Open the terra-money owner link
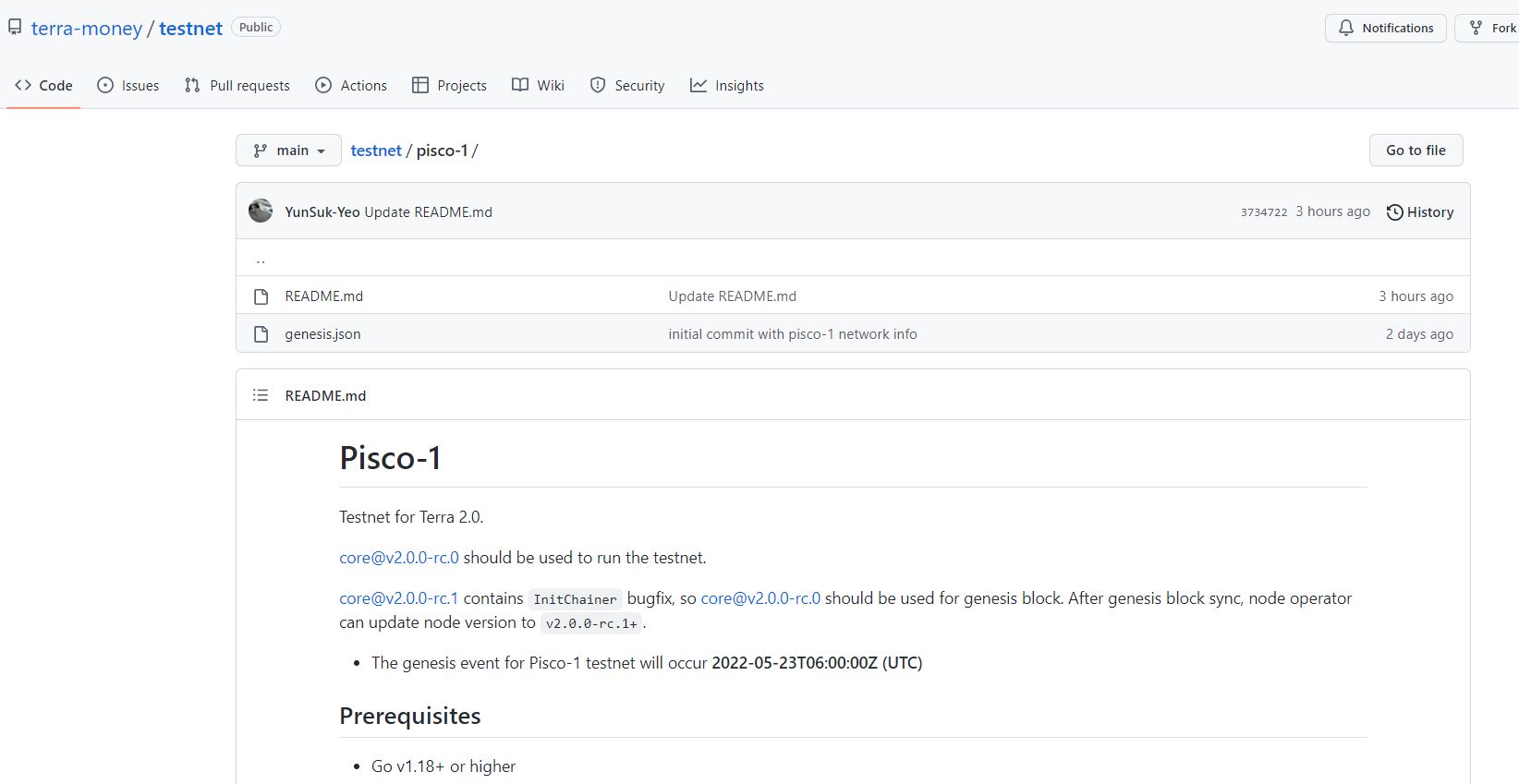The image size is (1519, 784). (87, 29)
